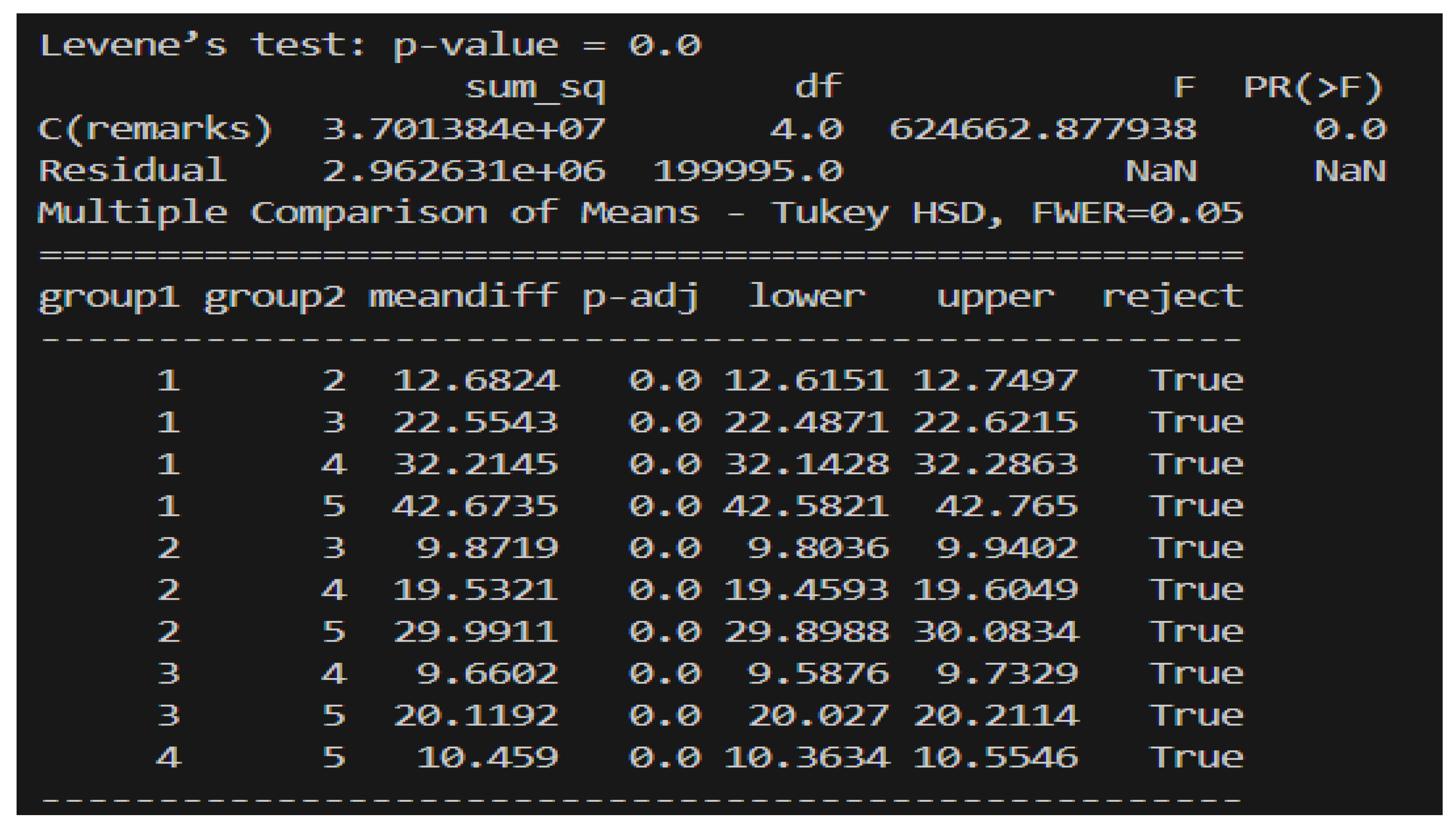Image resolution: width=1456 pixels, height=828 pixels.
Task: Click the Residual row label
Action: pos(132,171)
